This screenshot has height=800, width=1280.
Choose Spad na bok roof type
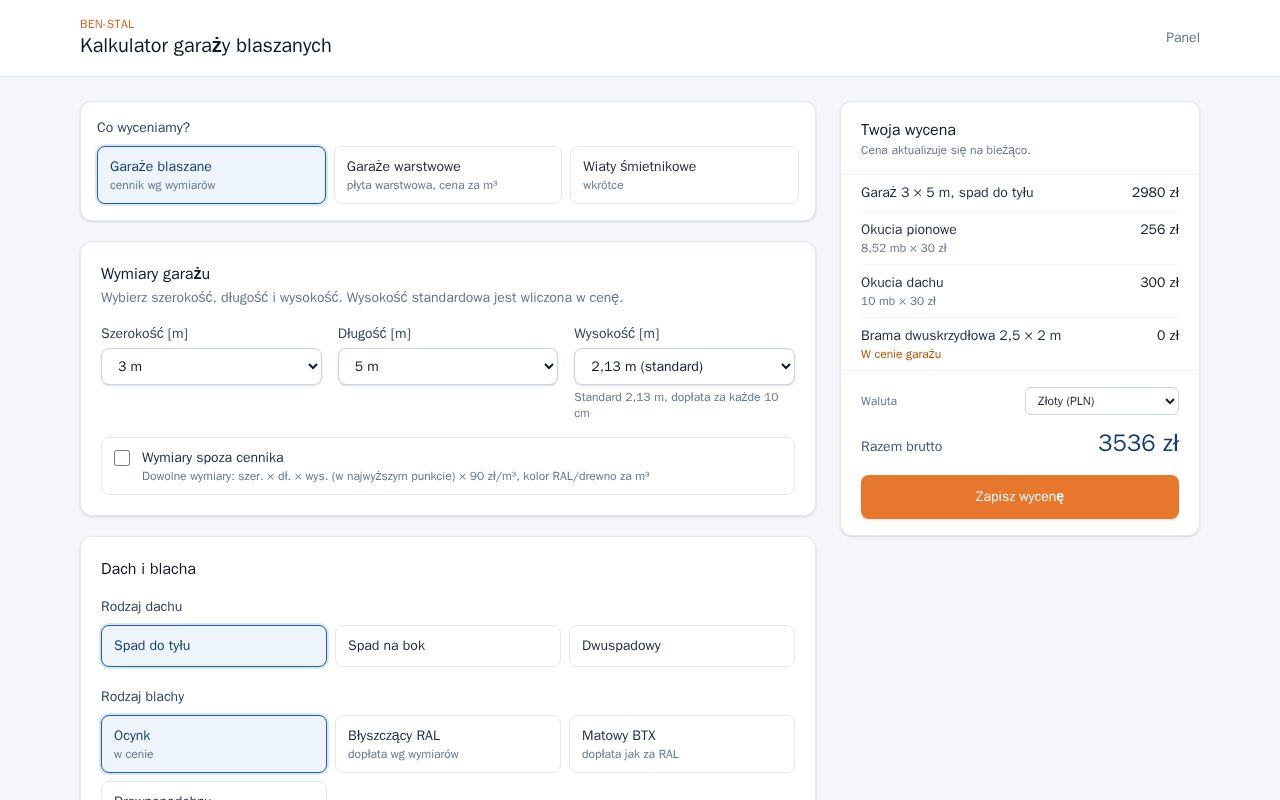[x=448, y=646]
